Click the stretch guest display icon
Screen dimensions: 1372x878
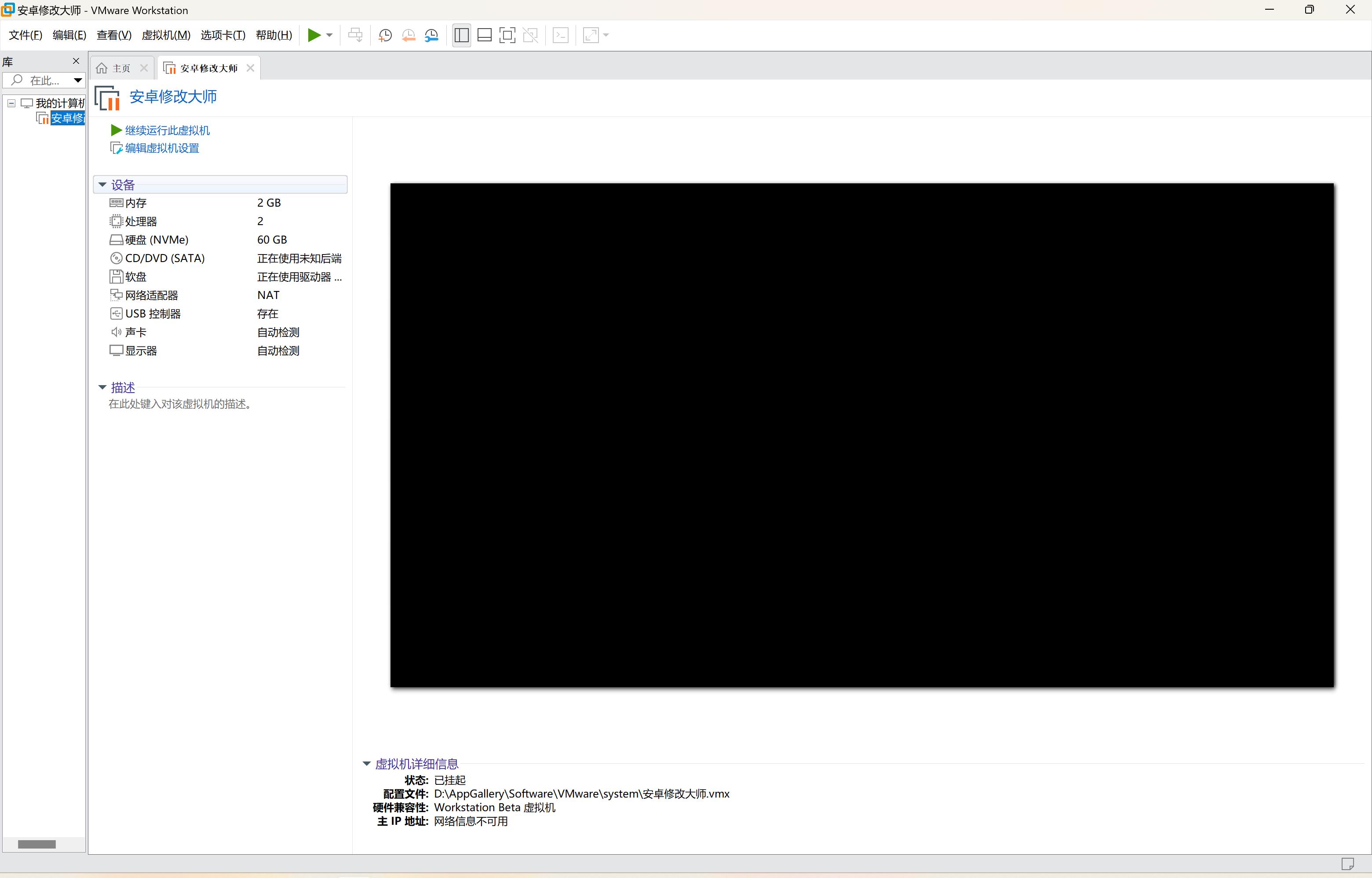[591, 35]
